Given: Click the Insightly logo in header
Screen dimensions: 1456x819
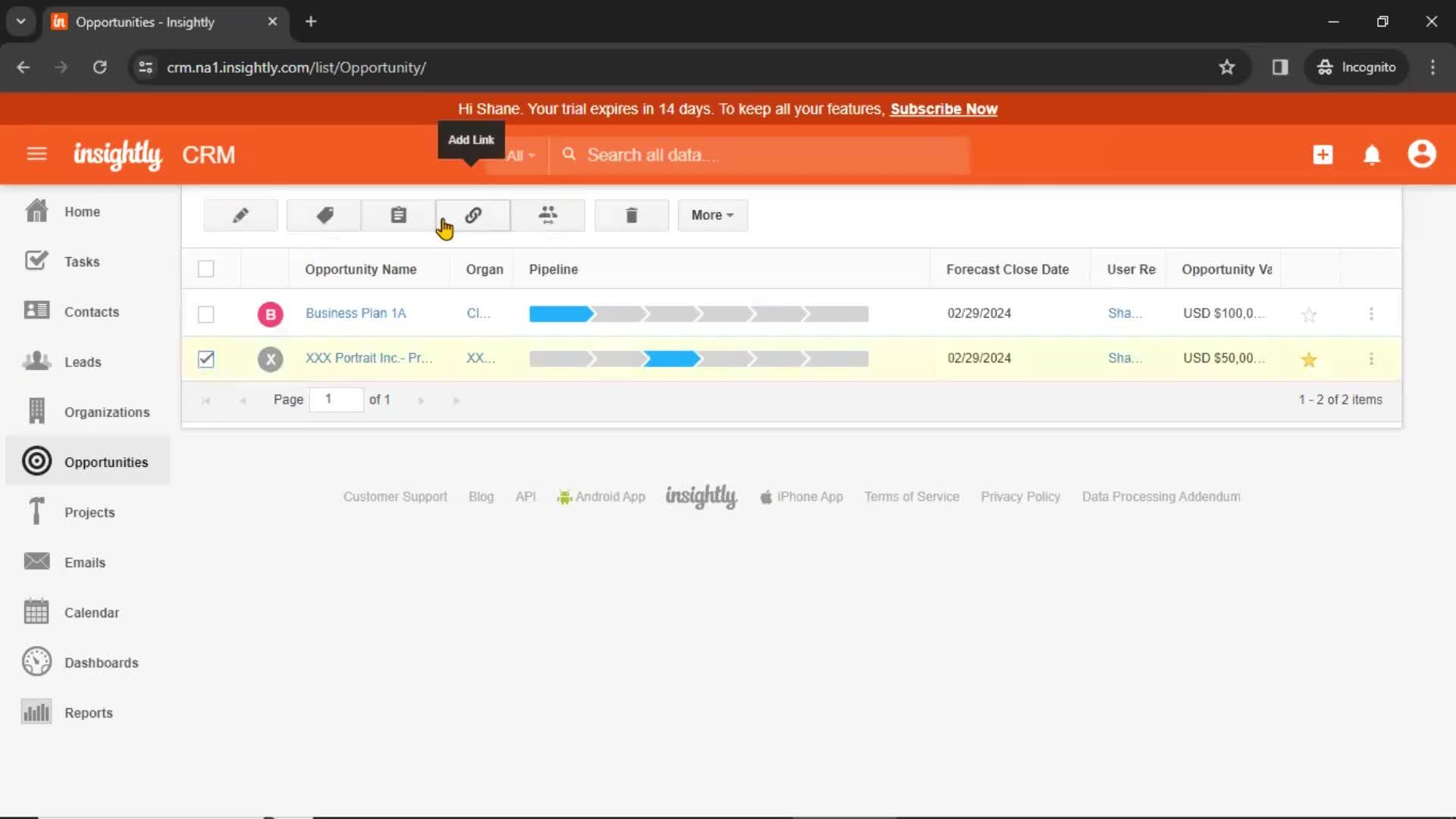Looking at the screenshot, I should pos(118,155).
